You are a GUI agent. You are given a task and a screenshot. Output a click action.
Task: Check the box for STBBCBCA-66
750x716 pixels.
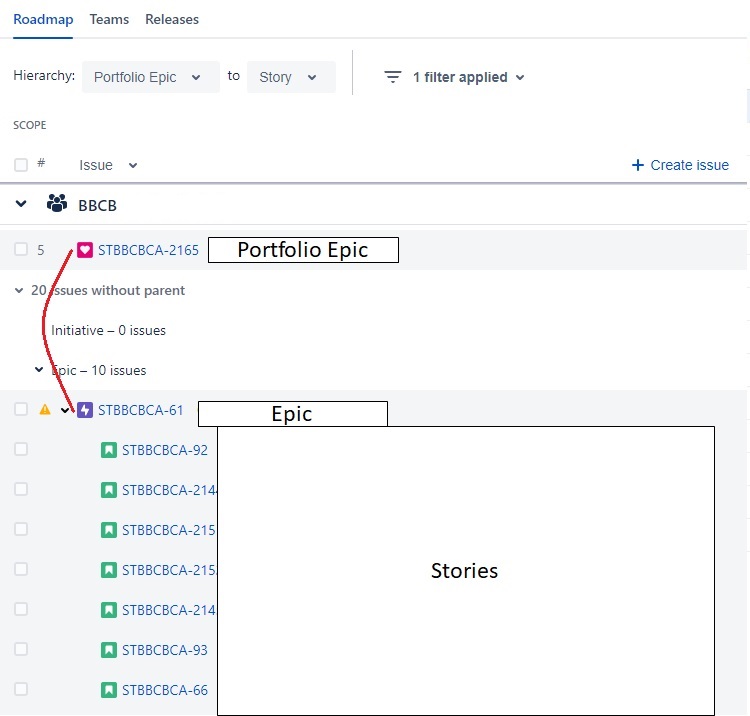21,689
